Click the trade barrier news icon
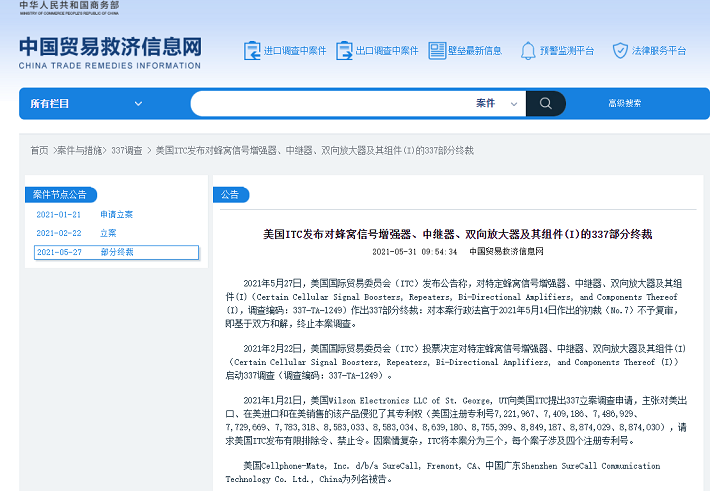 tap(437, 50)
